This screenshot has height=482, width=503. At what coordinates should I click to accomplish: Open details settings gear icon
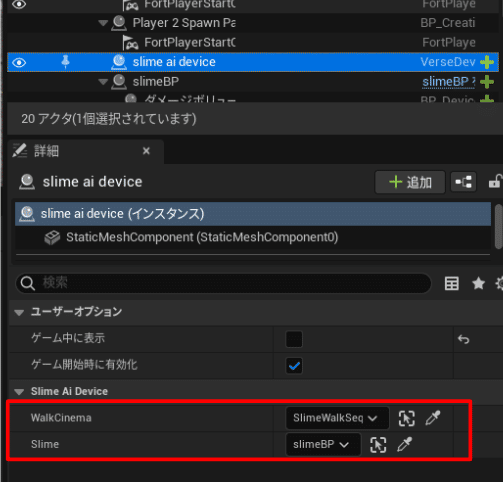(x=499, y=284)
